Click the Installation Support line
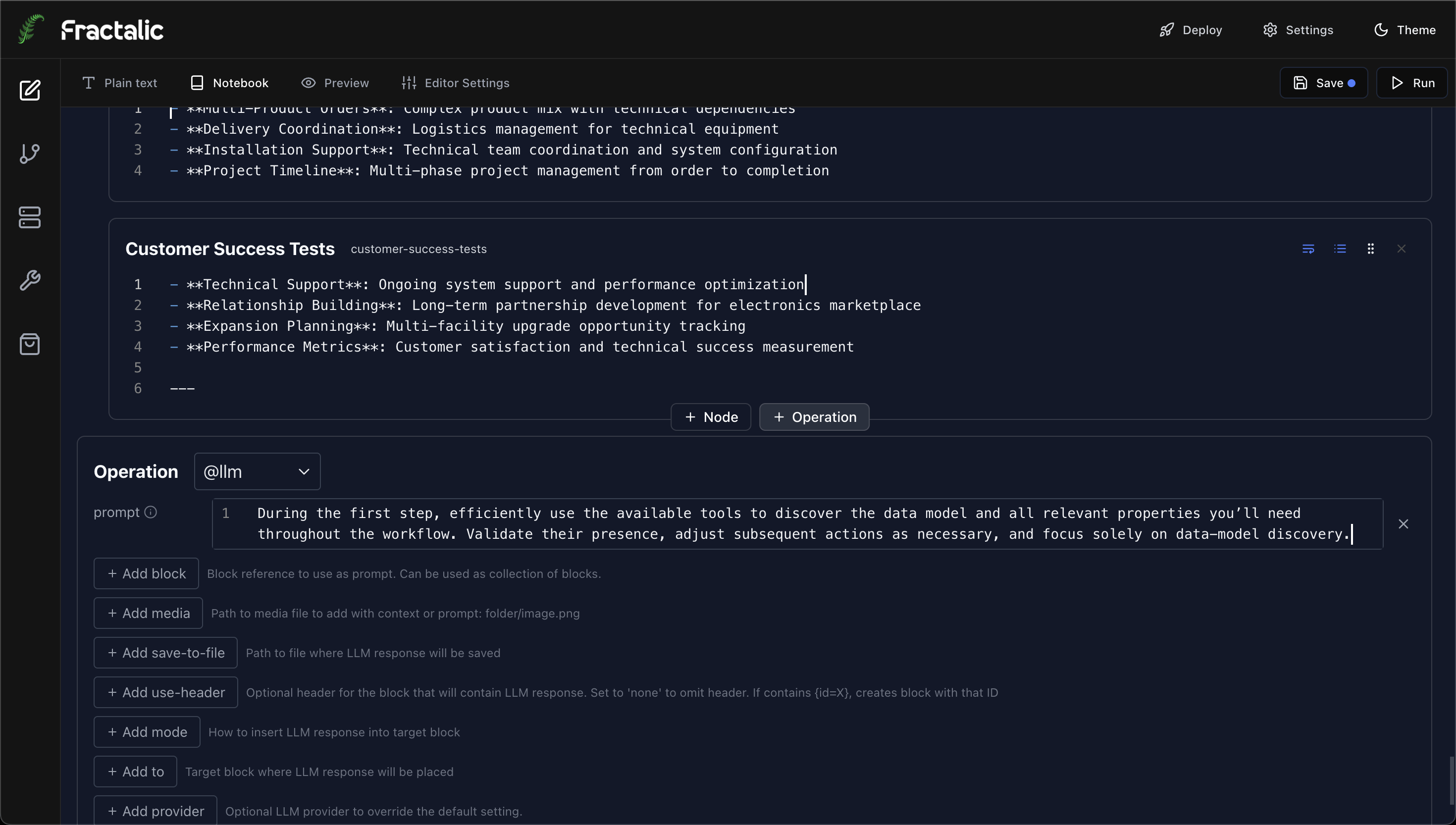 504,150
